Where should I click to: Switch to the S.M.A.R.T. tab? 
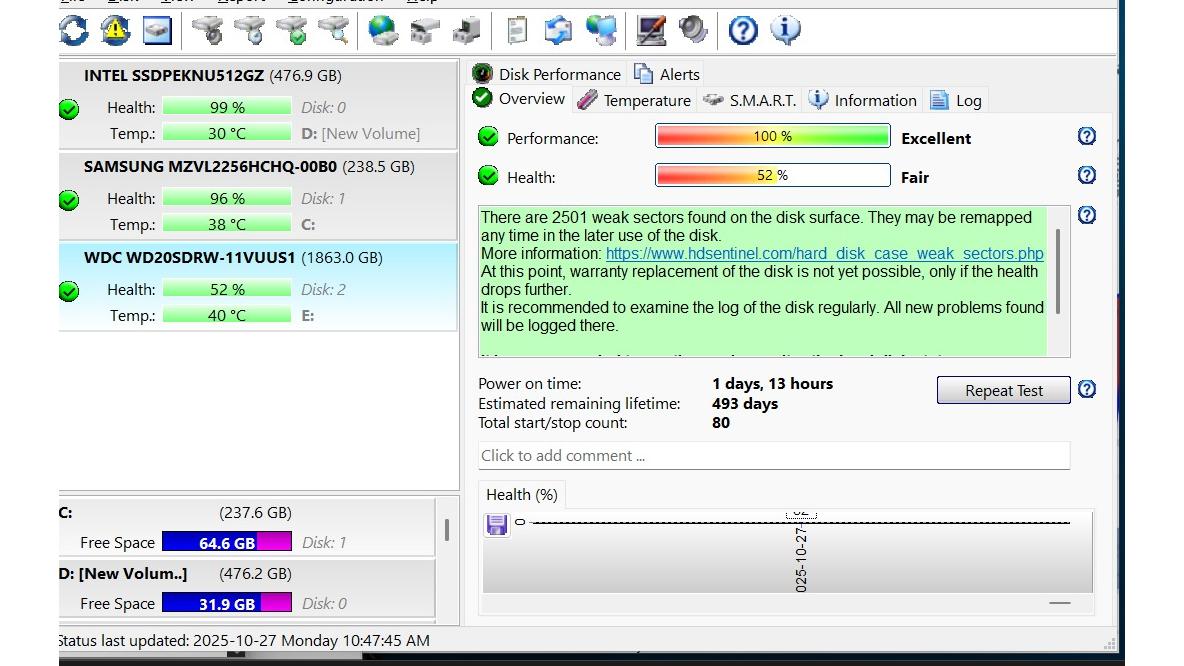tap(750, 100)
